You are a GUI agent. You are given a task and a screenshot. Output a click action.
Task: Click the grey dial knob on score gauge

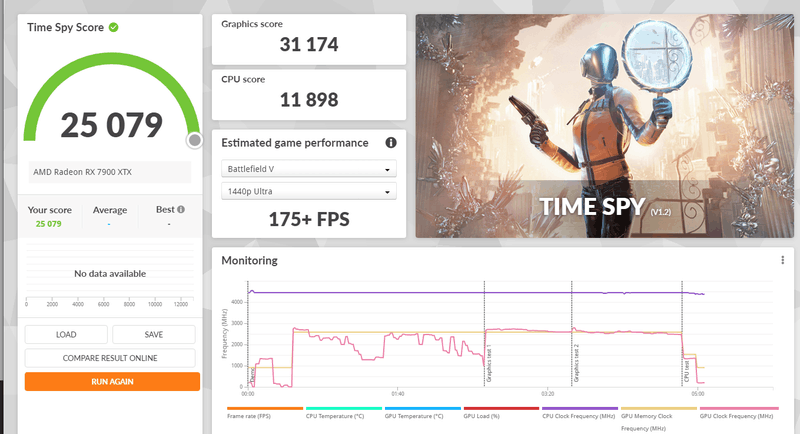click(x=194, y=140)
